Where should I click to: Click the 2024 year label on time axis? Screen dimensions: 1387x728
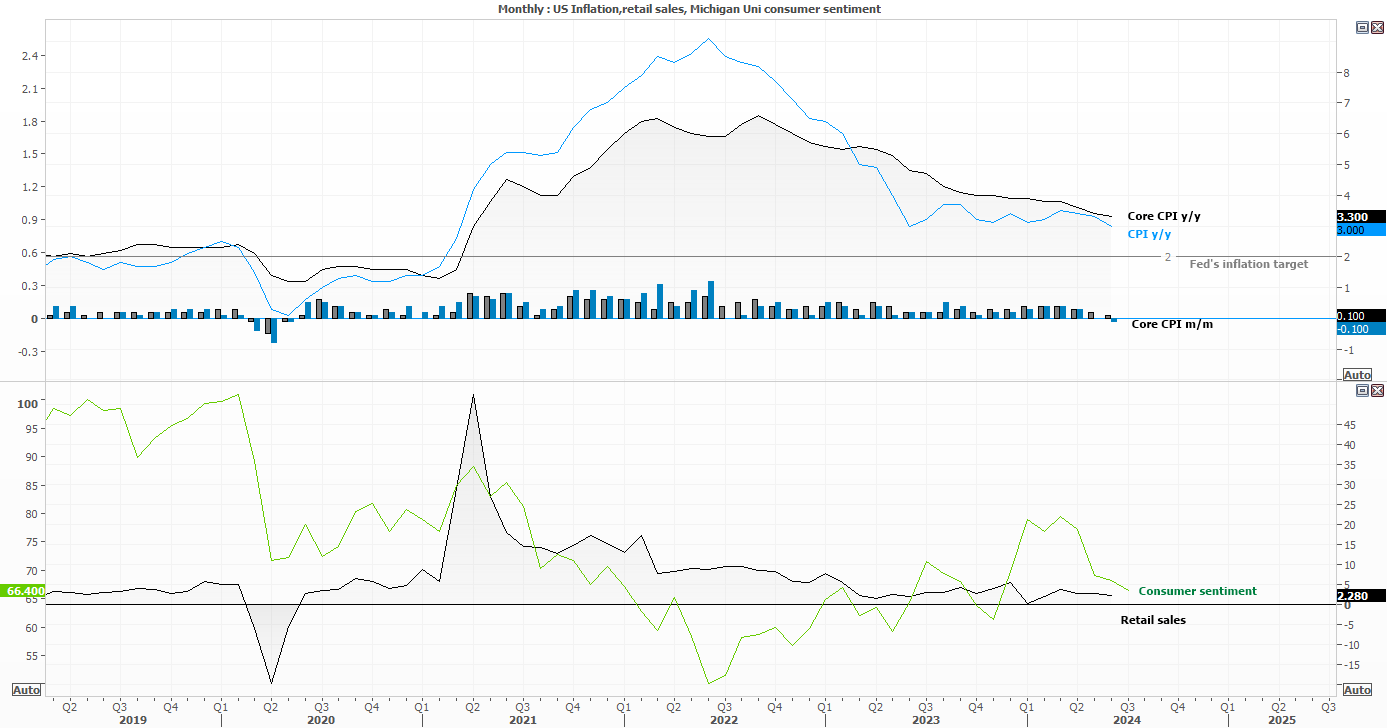tap(1128, 719)
